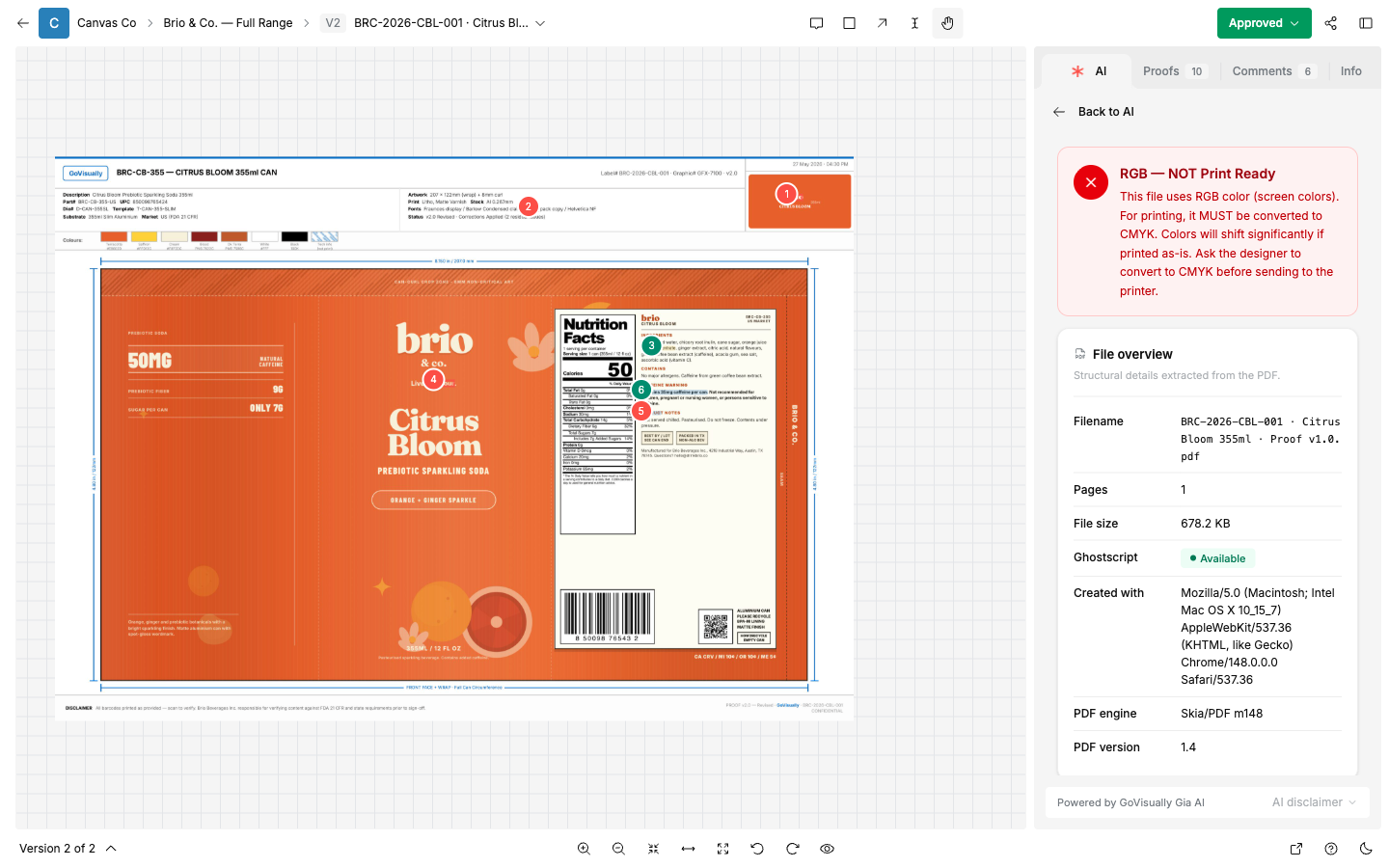Zoom in on the canvas
This screenshot has width=1389, height=868.
coord(584,849)
